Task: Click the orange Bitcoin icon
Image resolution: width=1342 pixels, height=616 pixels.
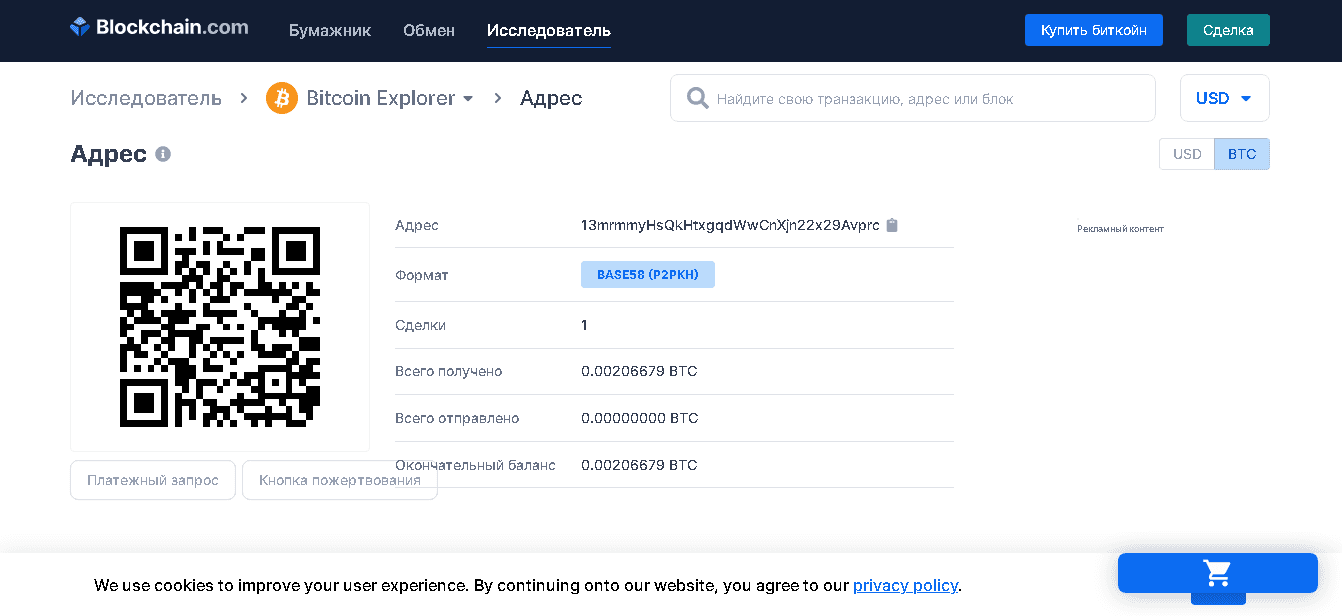Action: (x=282, y=98)
